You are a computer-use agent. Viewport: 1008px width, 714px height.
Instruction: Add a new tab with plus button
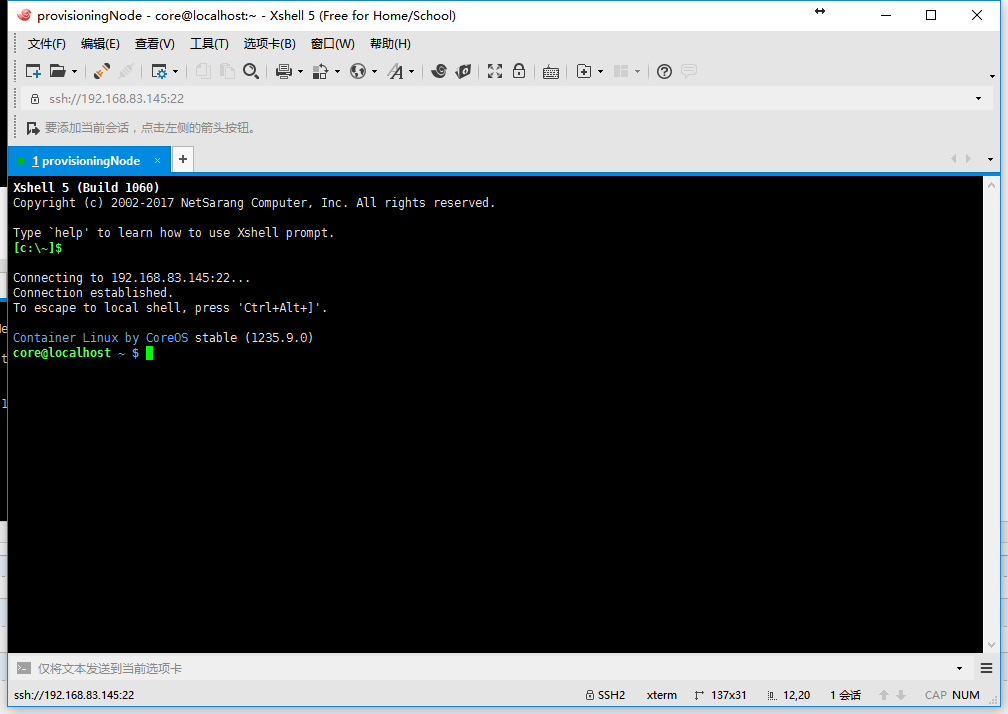[183, 159]
